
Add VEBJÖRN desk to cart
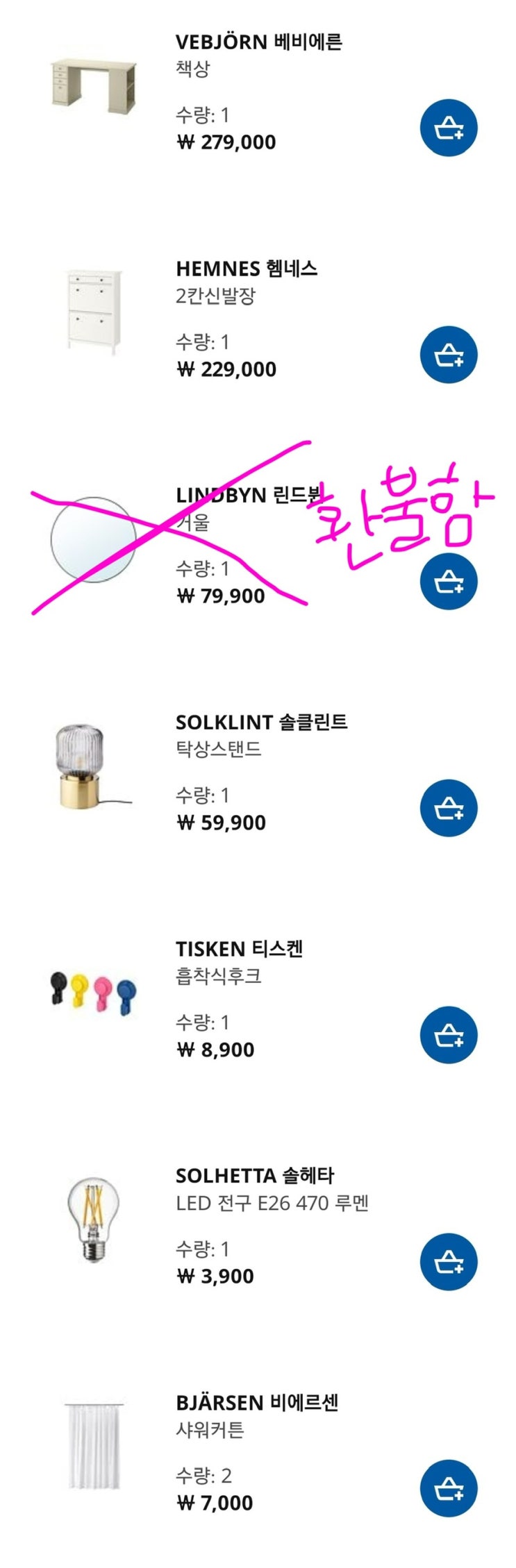(449, 128)
